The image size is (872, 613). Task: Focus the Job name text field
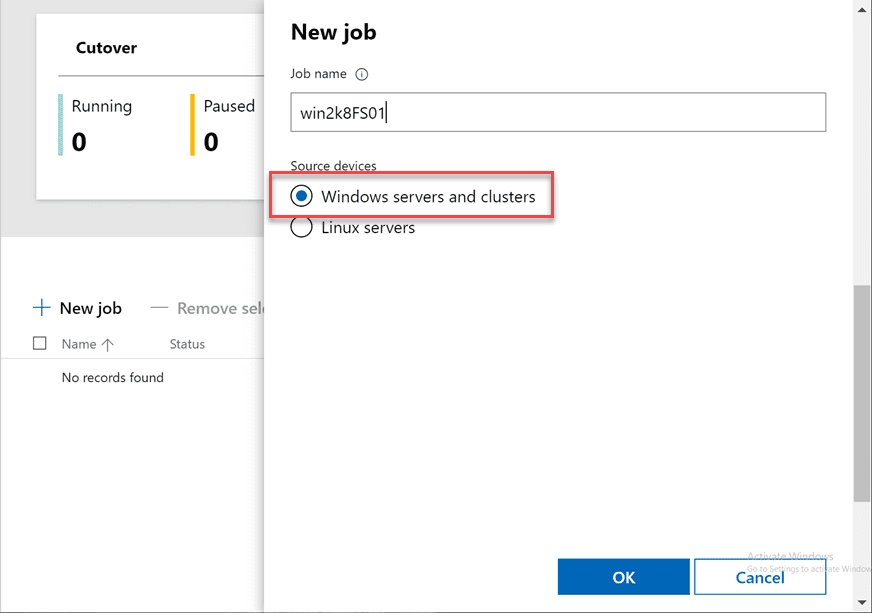point(558,113)
